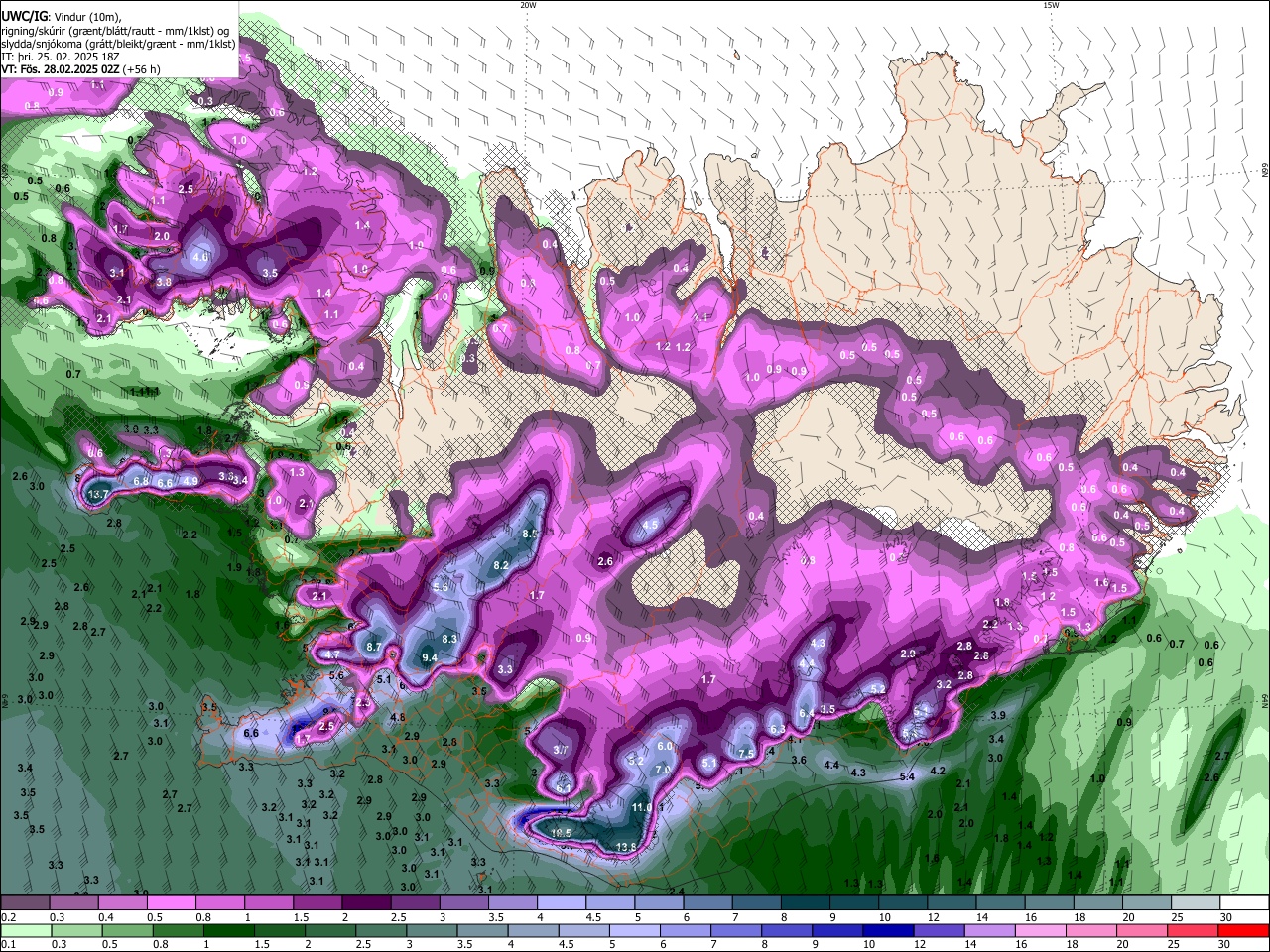Click the '0.1' label in the lower legend row
Screen dimensions: 1270x952
coord(8,945)
